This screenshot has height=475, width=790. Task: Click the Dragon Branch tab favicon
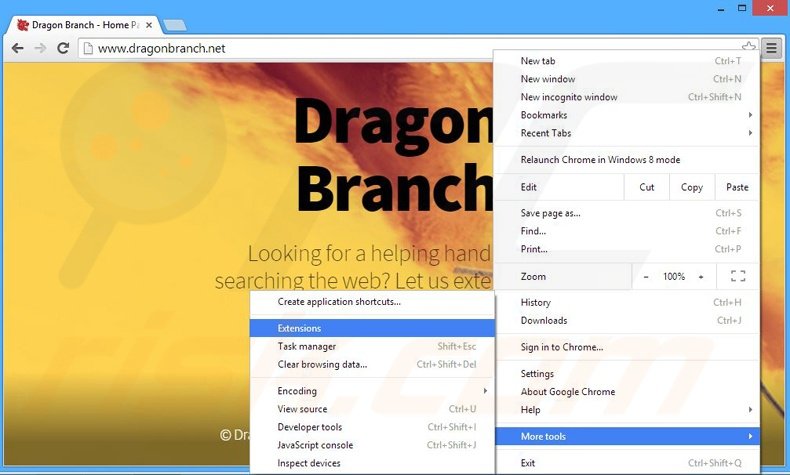point(22,25)
